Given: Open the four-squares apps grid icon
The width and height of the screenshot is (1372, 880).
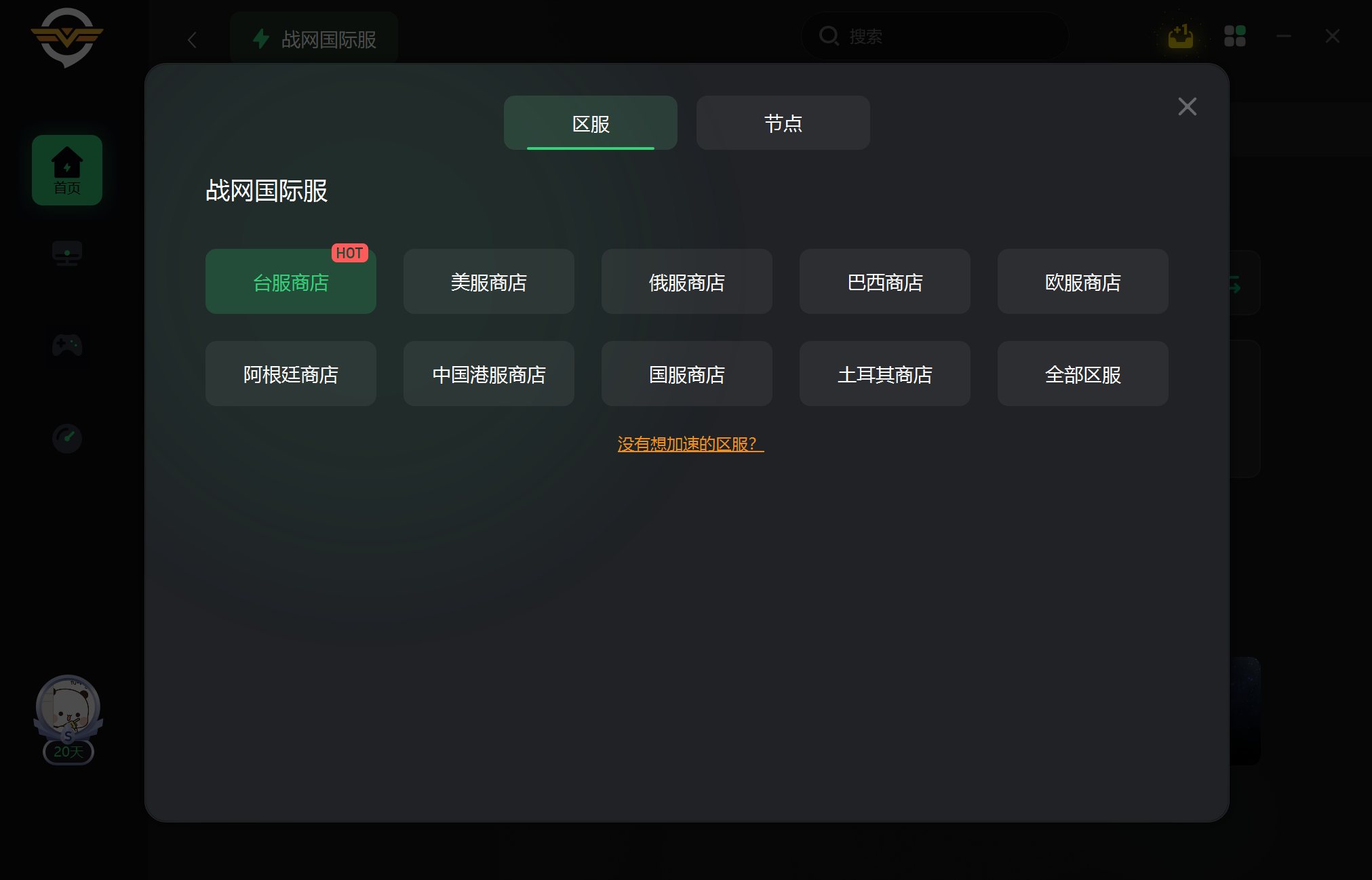Looking at the screenshot, I should [x=1235, y=36].
